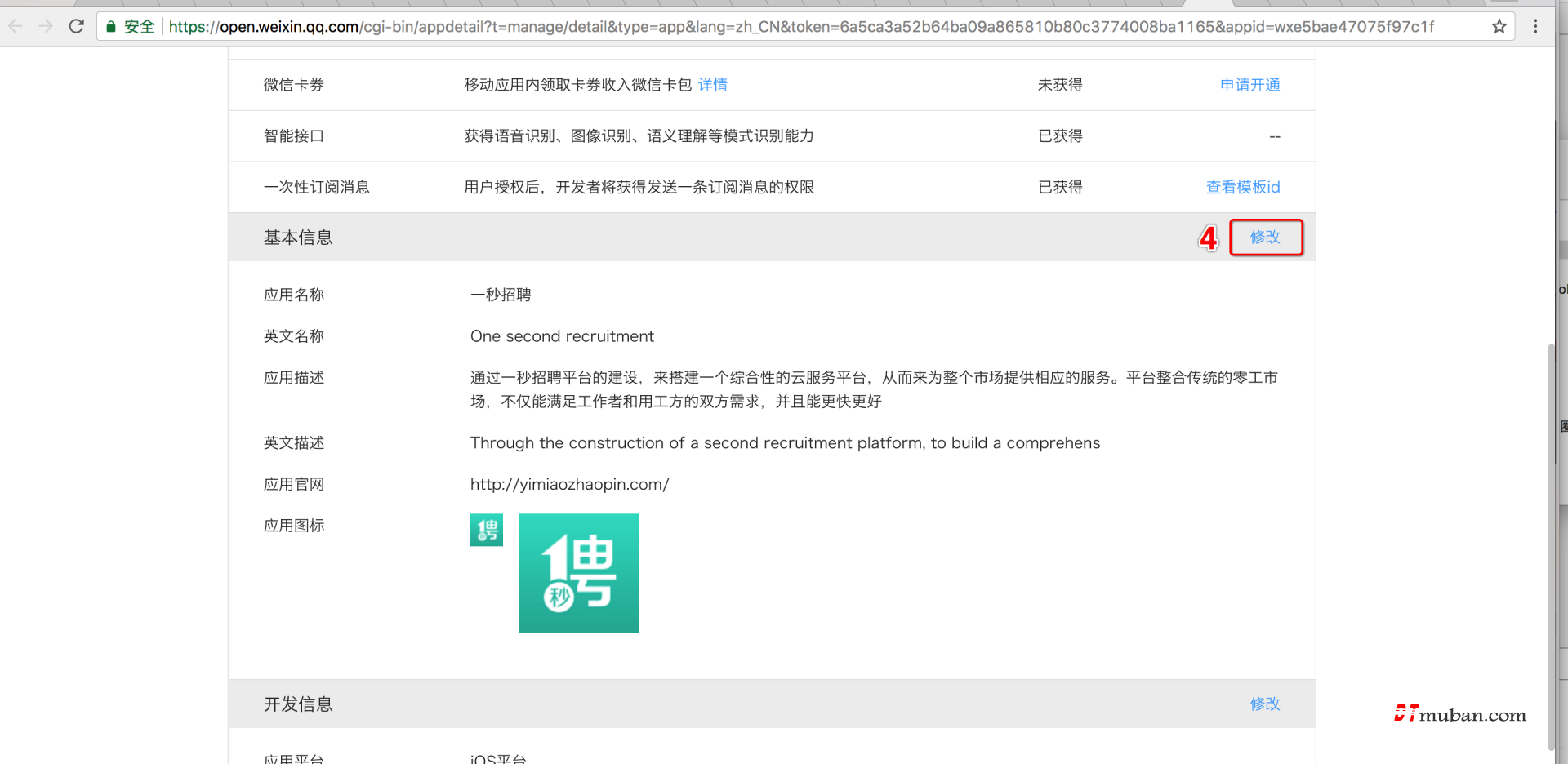Click the large green app icon image
The height and width of the screenshot is (764, 1568).
point(579,573)
